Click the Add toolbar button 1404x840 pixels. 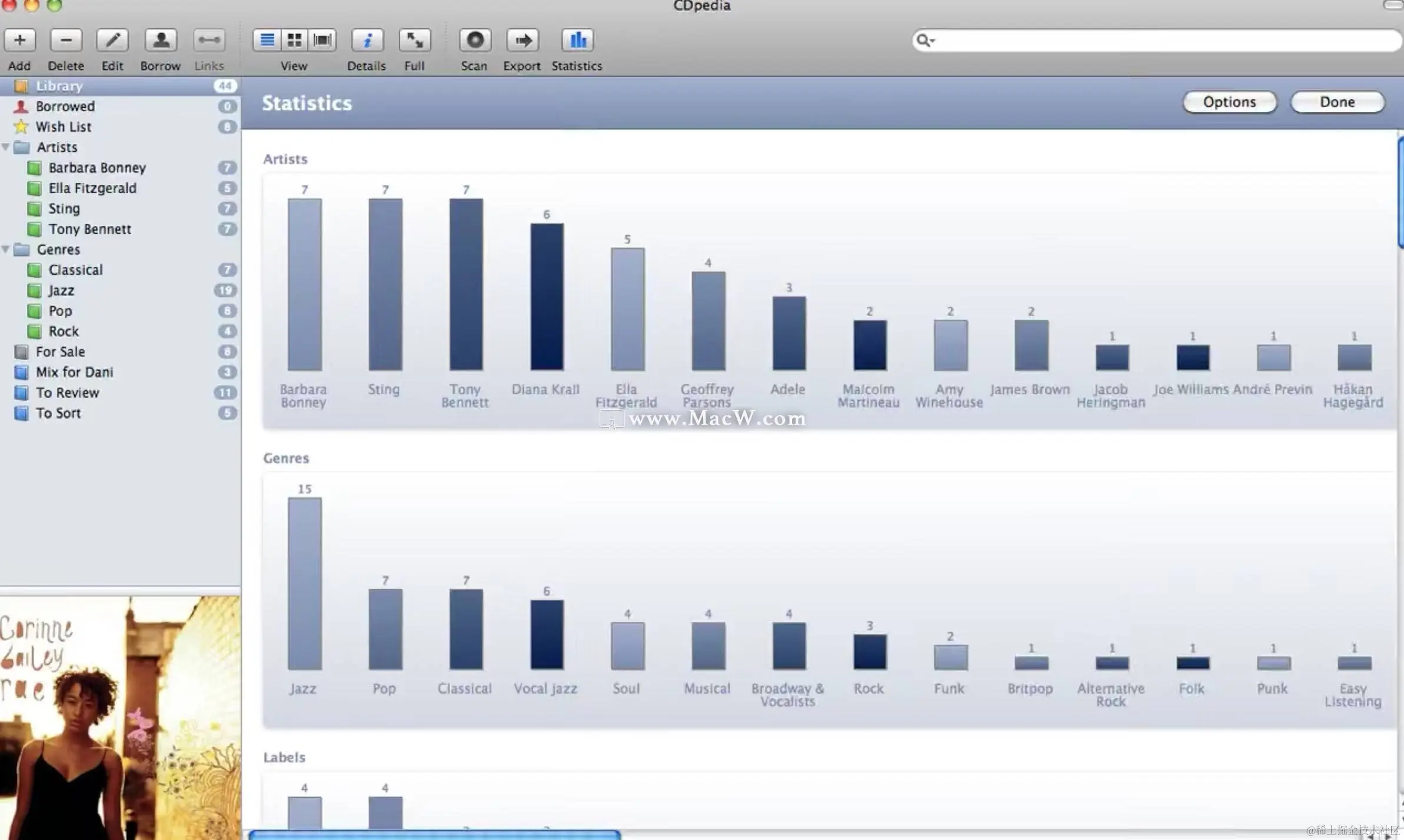tap(20, 40)
